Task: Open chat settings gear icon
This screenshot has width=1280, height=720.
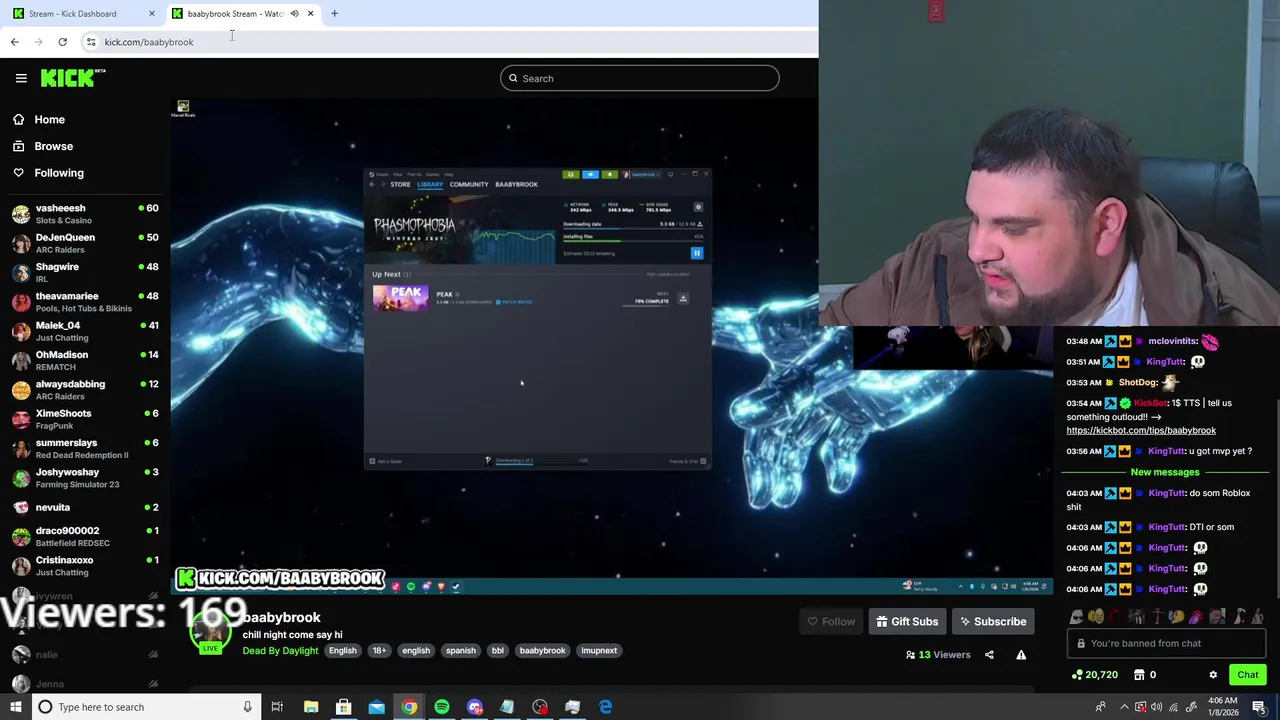Action: click(x=1213, y=675)
